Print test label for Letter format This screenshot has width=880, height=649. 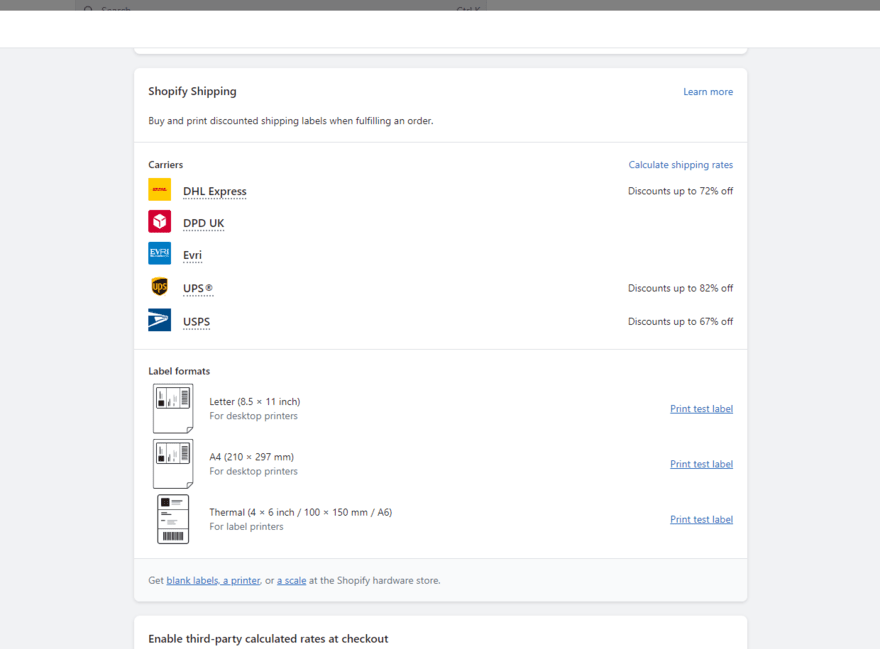tap(701, 409)
